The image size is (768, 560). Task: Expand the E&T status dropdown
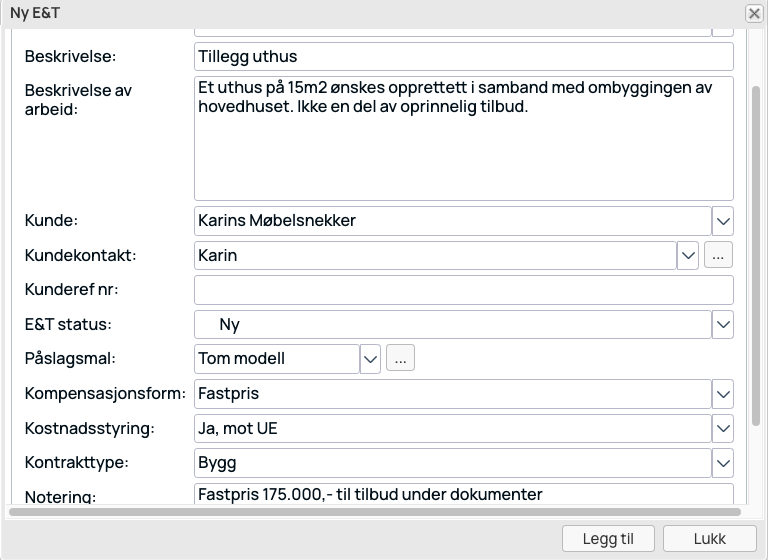[723, 324]
